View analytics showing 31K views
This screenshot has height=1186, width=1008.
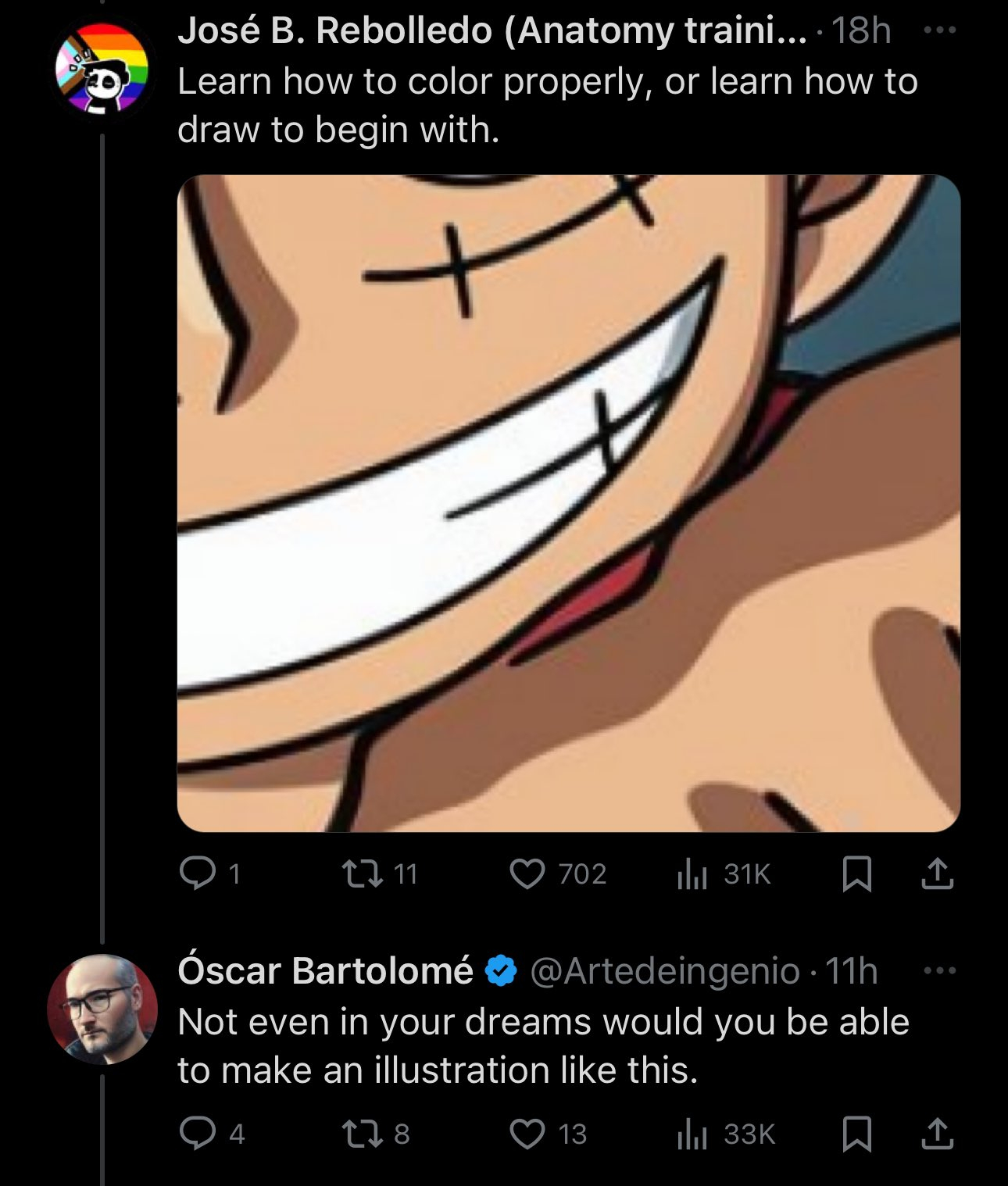(692, 873)
